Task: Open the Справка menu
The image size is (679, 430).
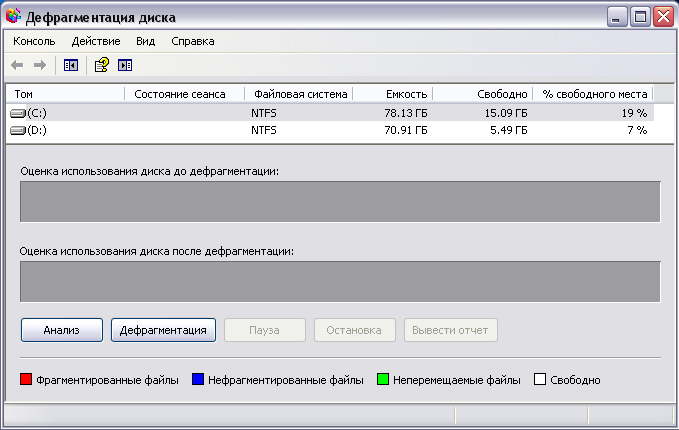Action: pyautogui.click(x=193, y=41)
